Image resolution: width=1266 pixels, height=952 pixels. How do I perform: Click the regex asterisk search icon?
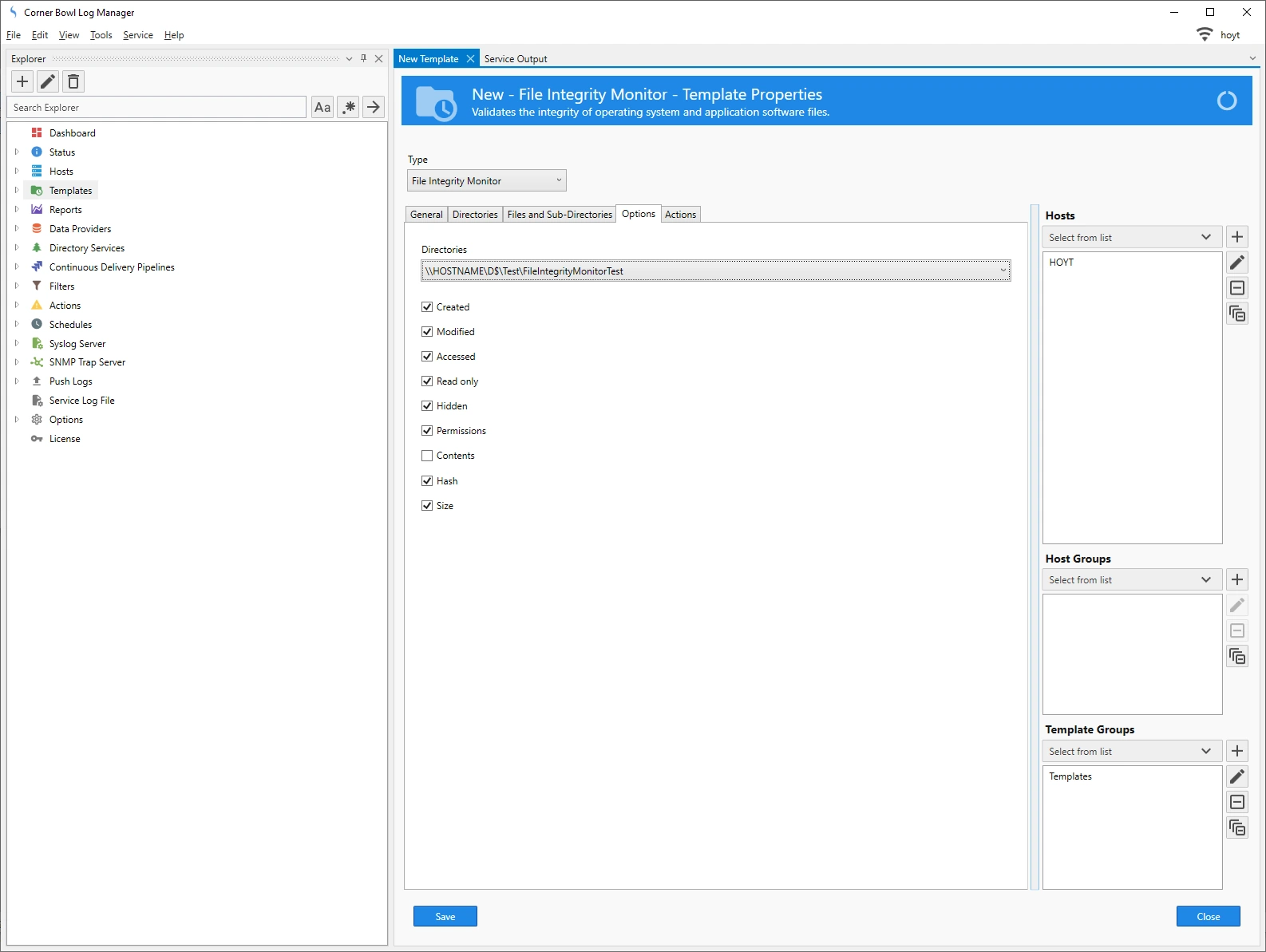[x=349, y=107]
